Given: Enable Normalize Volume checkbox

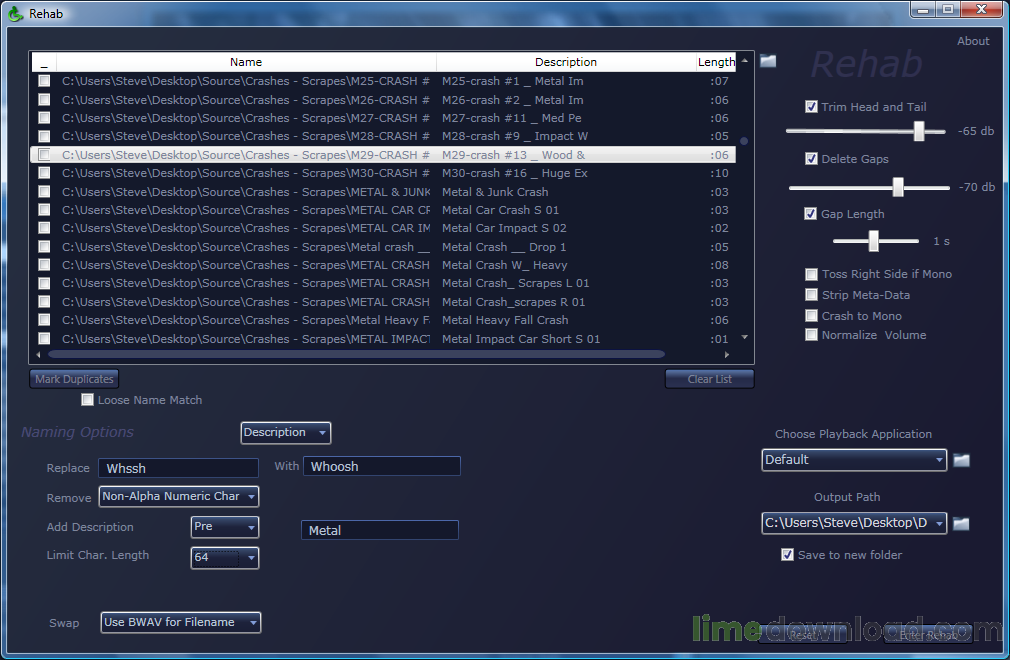Looking at the screenshot, I should tap(812, 335).
